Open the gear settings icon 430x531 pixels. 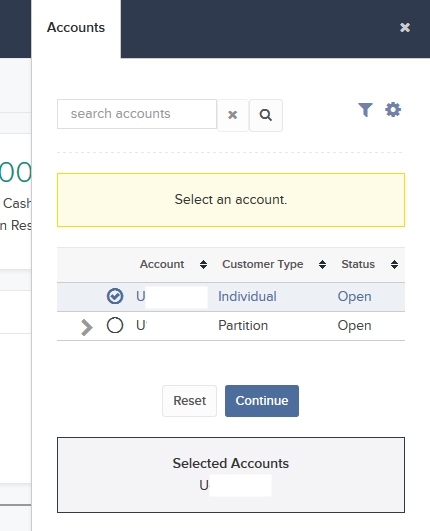(393, 109)
